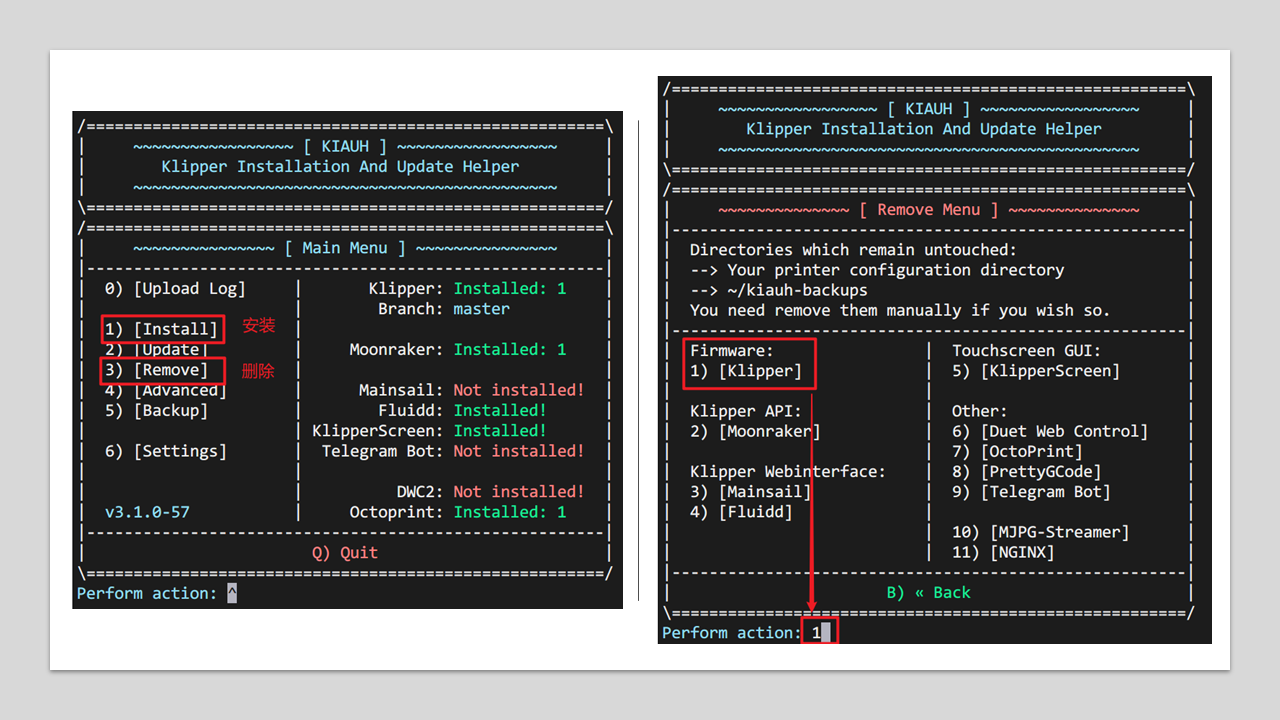1280x720 pixels.
Task: Select 2) [Moonraker] in the Remove Menu
Action: point(755,432)
